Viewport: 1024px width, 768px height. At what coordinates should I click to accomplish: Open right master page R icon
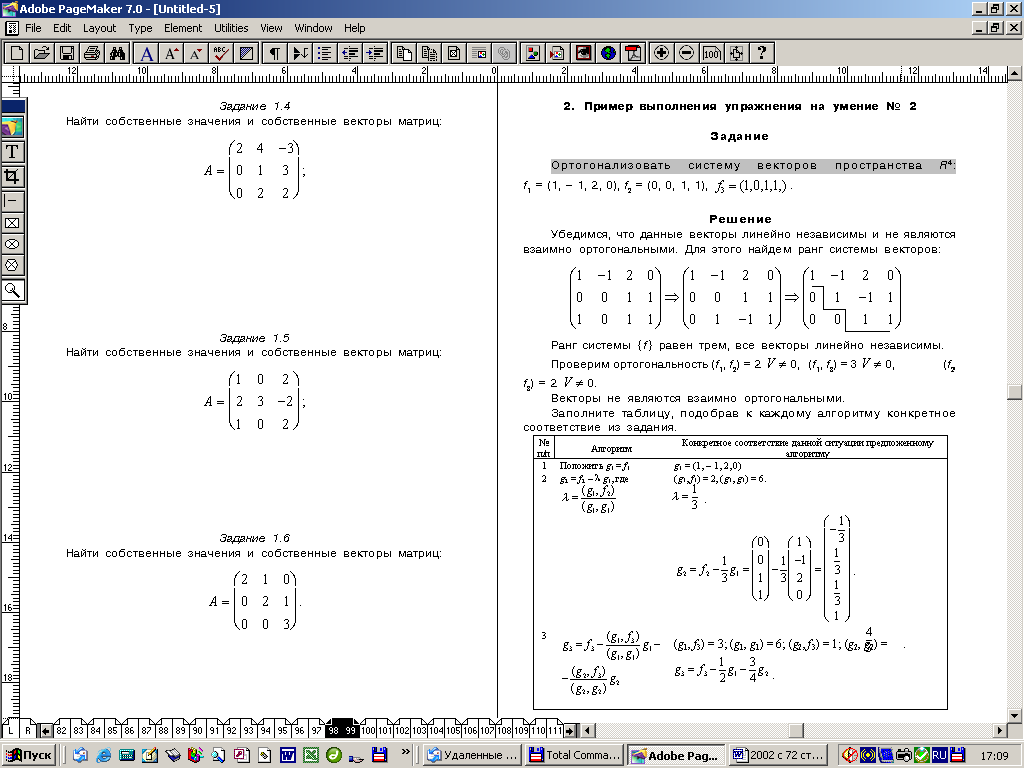(28, 730)
